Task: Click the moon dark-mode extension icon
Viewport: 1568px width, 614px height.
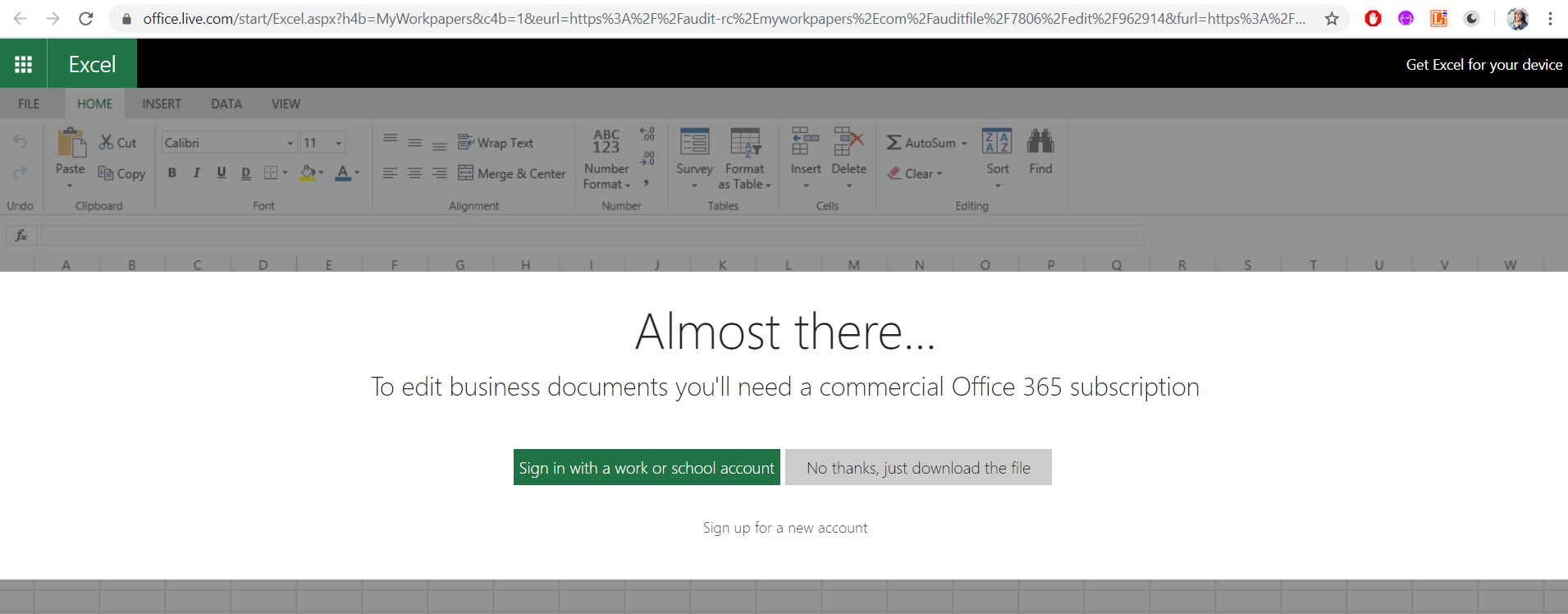Action: (1472, 18)
